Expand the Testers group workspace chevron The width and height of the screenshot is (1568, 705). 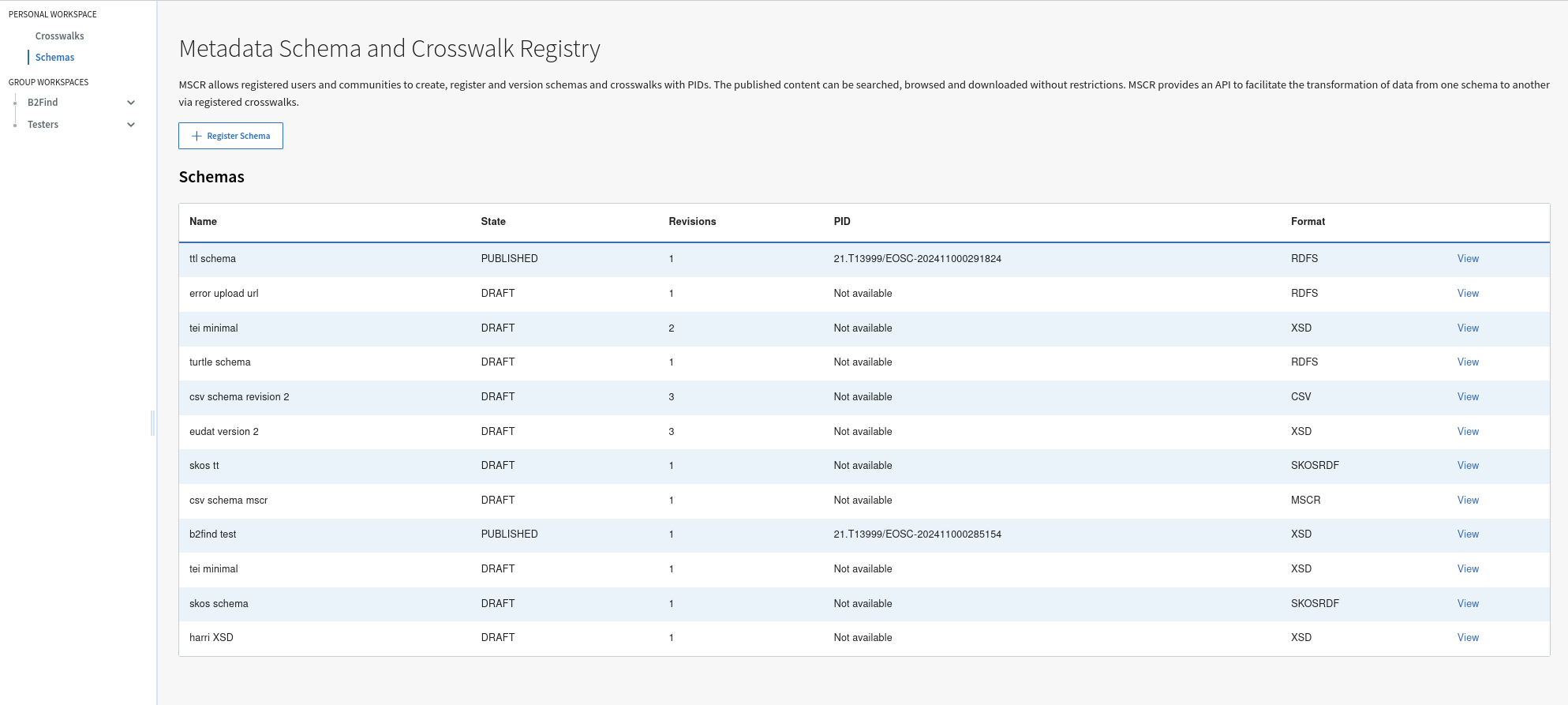click(x=131, y=125)
